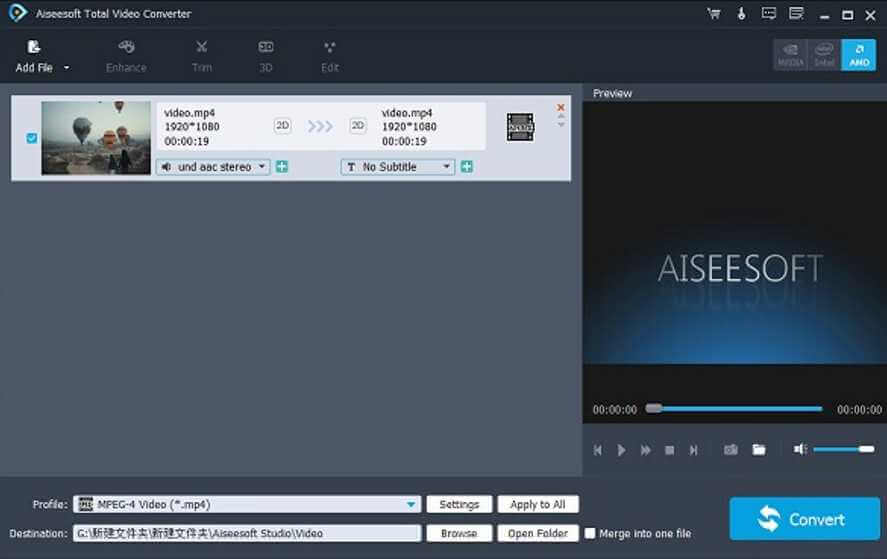Viewport: 887px width, 559px height.
Task: Move video.mp4 down in the list
Action: click(x=561, y=124)
